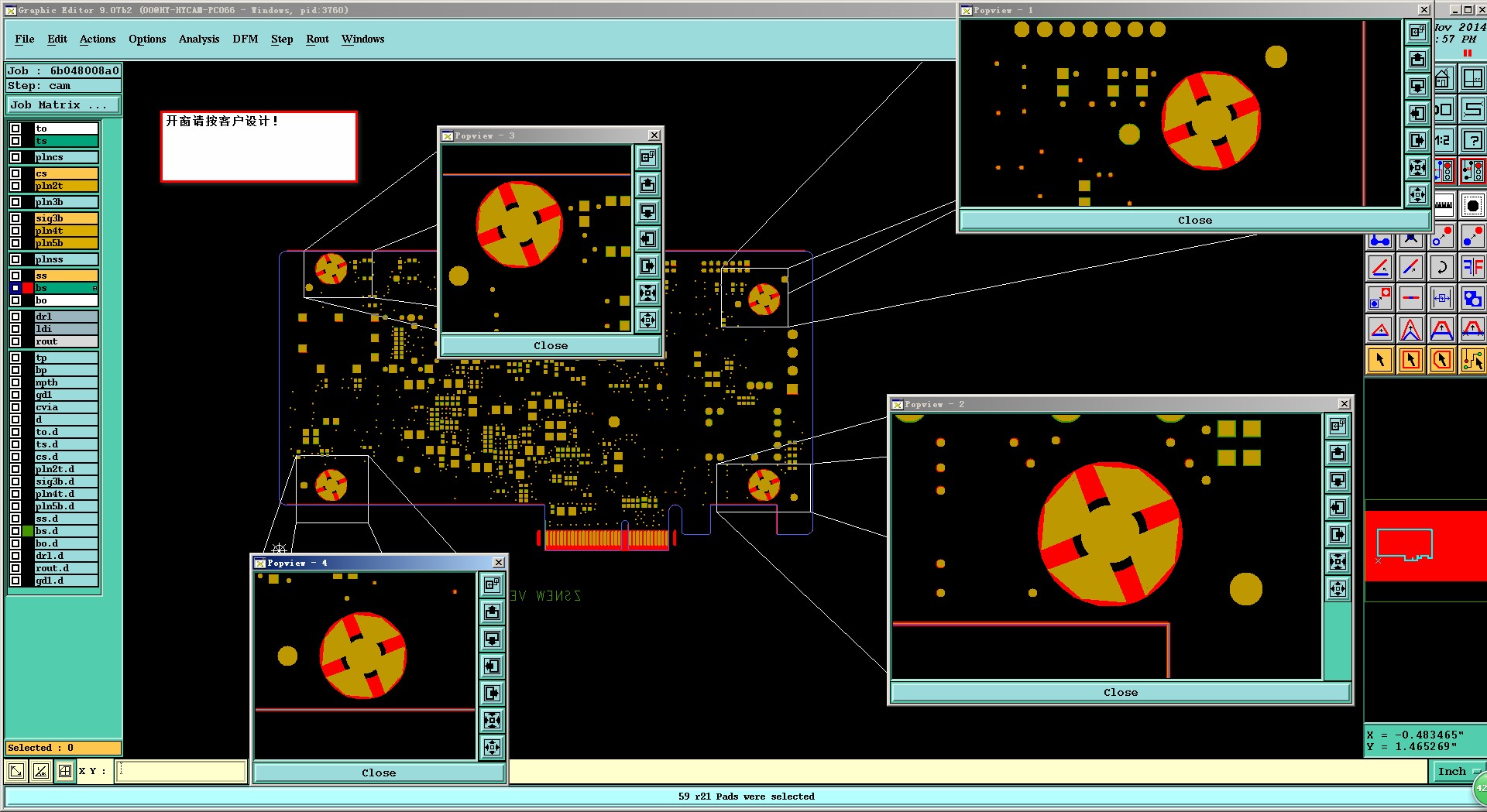Click the S-shaped trace icon

1472,110
